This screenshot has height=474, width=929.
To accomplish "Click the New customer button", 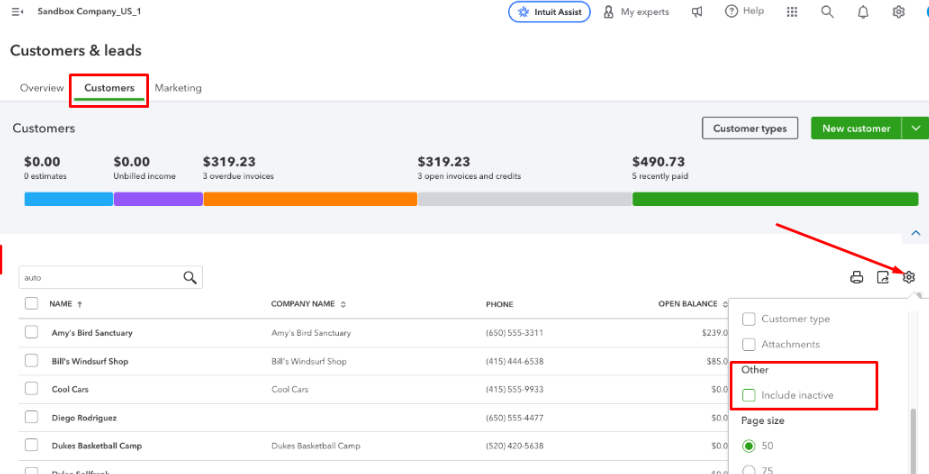I will pyautogui.click(x=856, y=128).
